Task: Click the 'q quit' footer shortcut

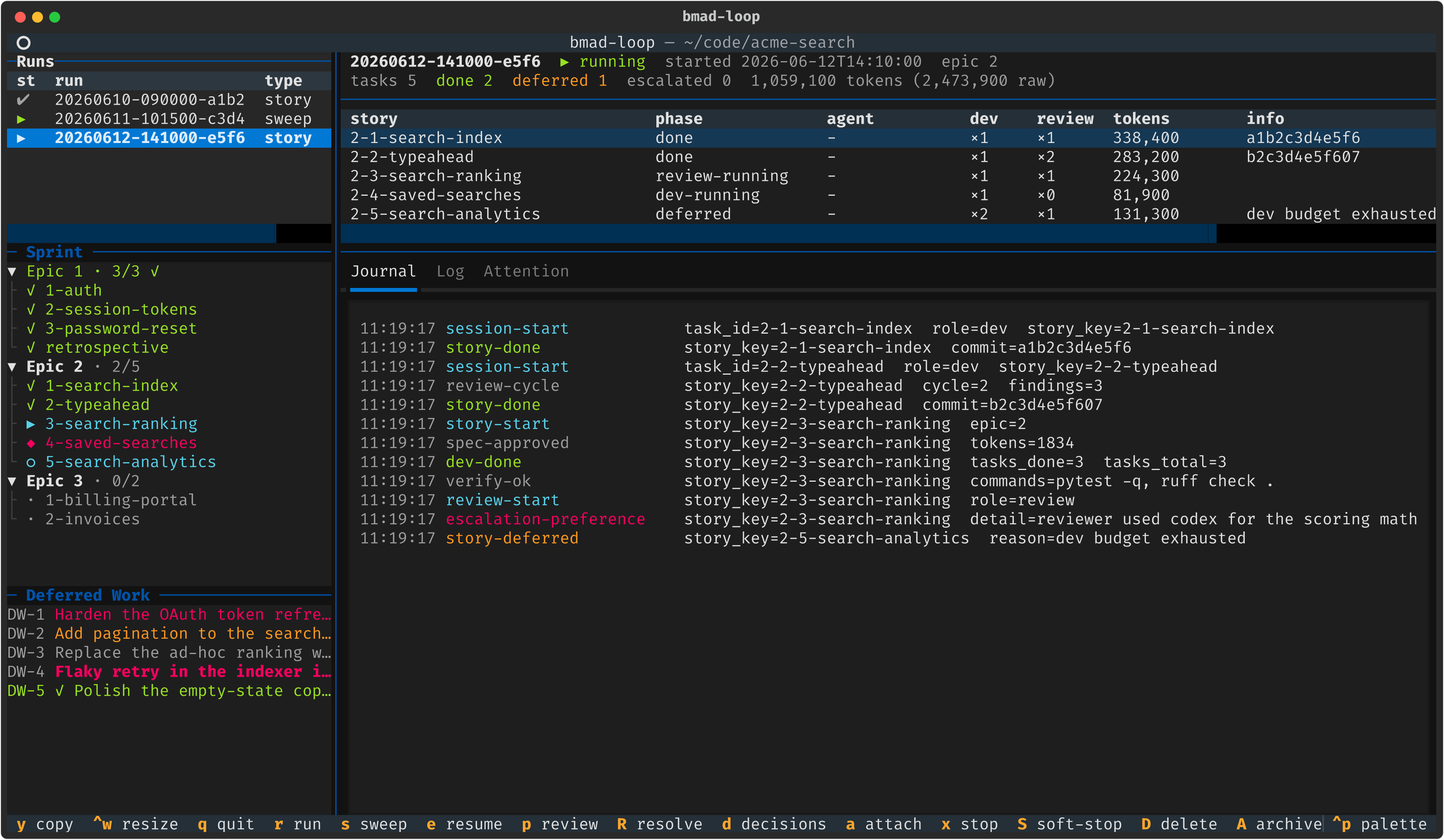Action: [x=226, y=824]
